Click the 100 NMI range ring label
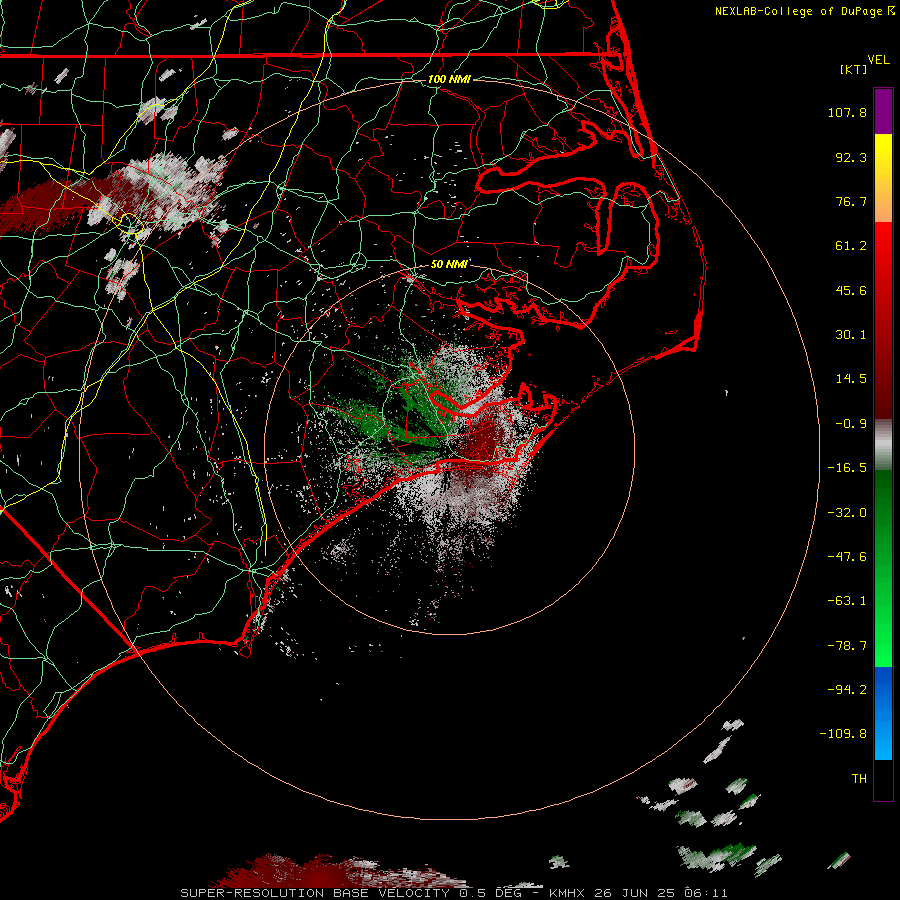The image size is (900, 900). pos(449,79)
